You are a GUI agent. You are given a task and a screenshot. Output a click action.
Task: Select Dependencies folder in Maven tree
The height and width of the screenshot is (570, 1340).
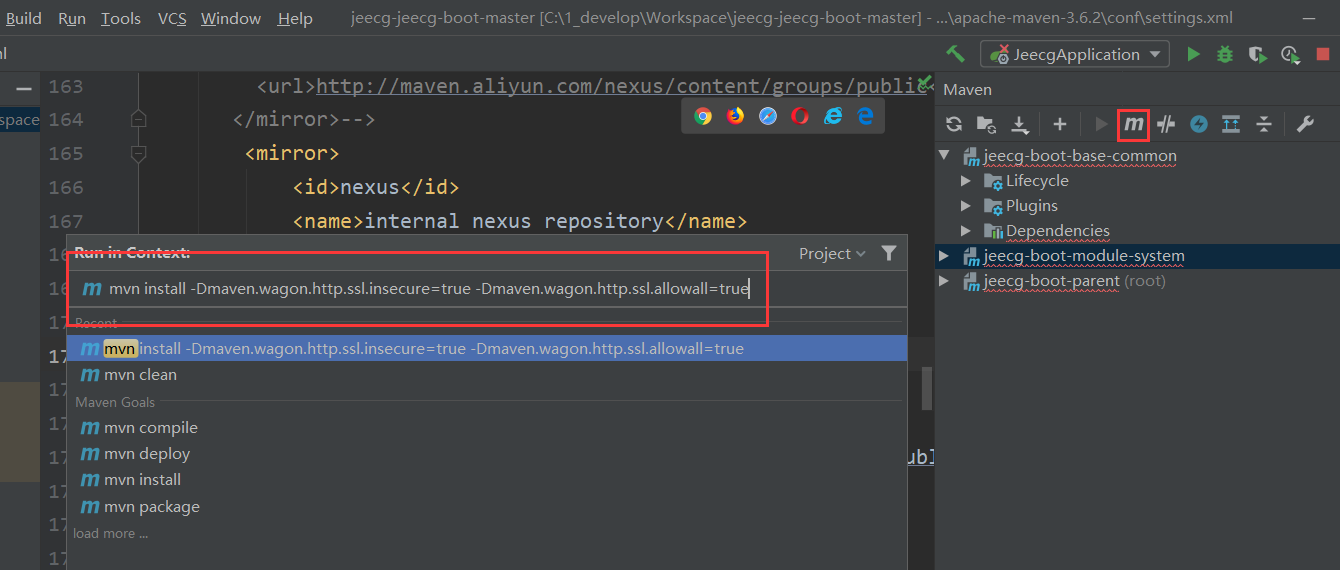tap(1058, 231)
